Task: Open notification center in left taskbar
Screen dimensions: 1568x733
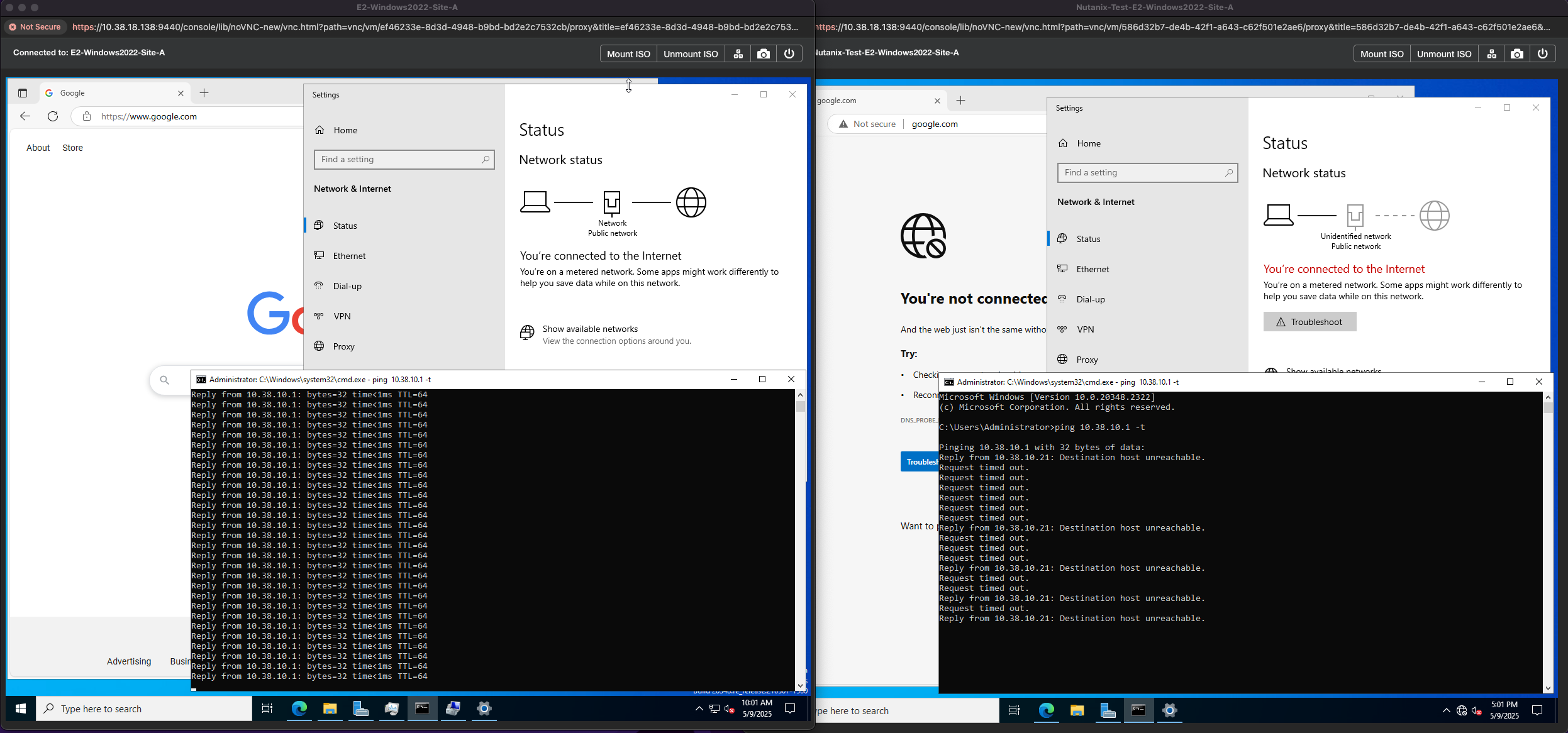Action: (x=790, y=708)
